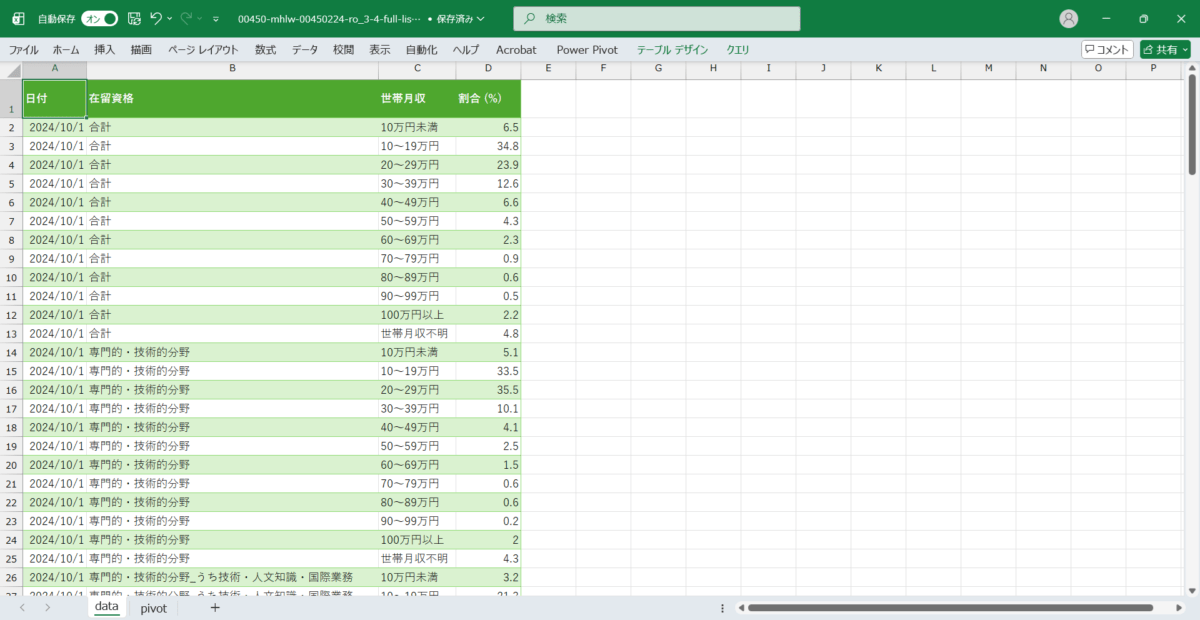The width and height of the screenshot is (1200, 620).
Task: Open the user account profile icon
Action: [1069, 19]
